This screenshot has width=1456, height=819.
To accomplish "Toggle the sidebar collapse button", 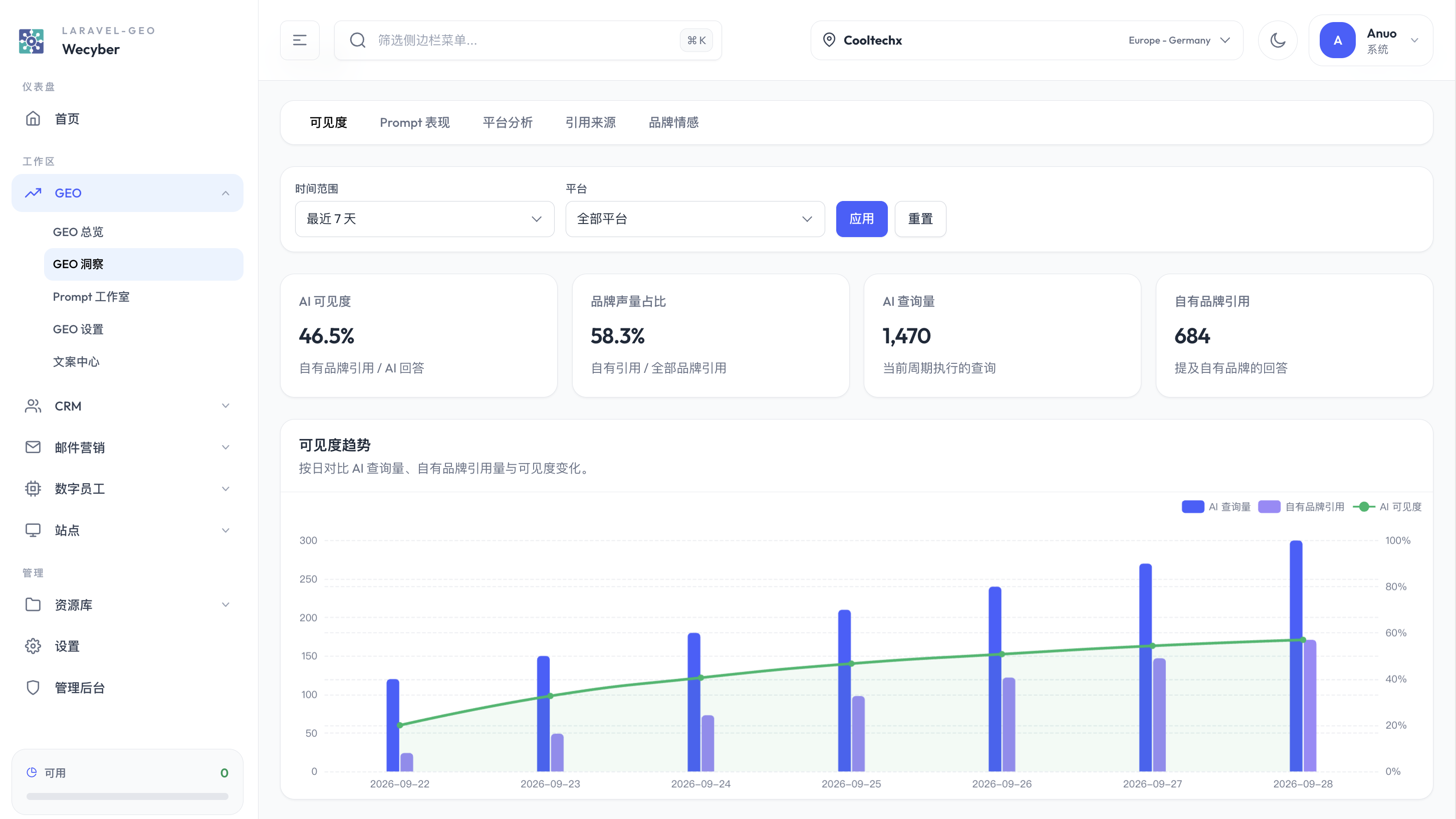I will [300, 40].
